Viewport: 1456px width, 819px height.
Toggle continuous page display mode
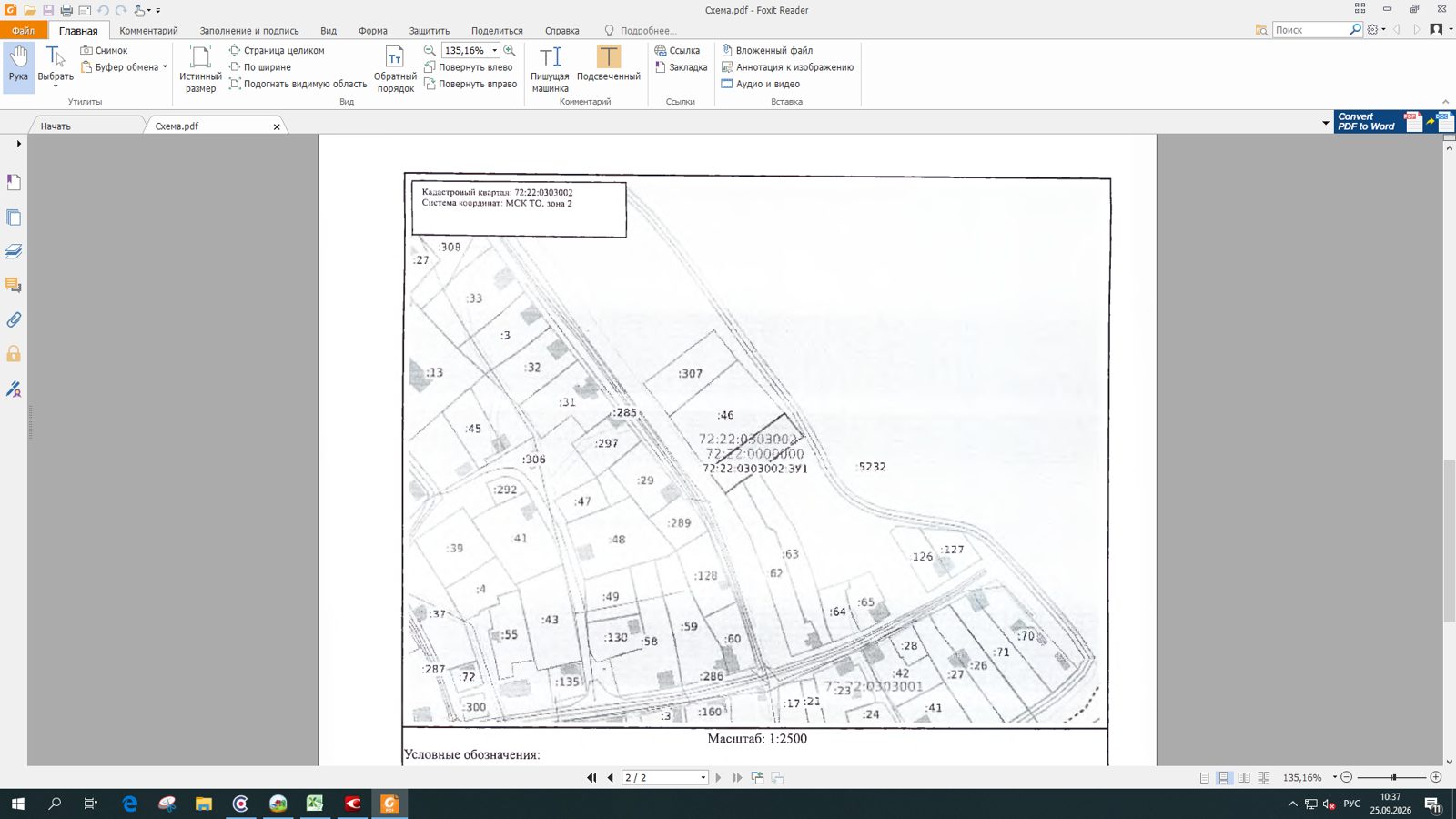click(1224, 778)
